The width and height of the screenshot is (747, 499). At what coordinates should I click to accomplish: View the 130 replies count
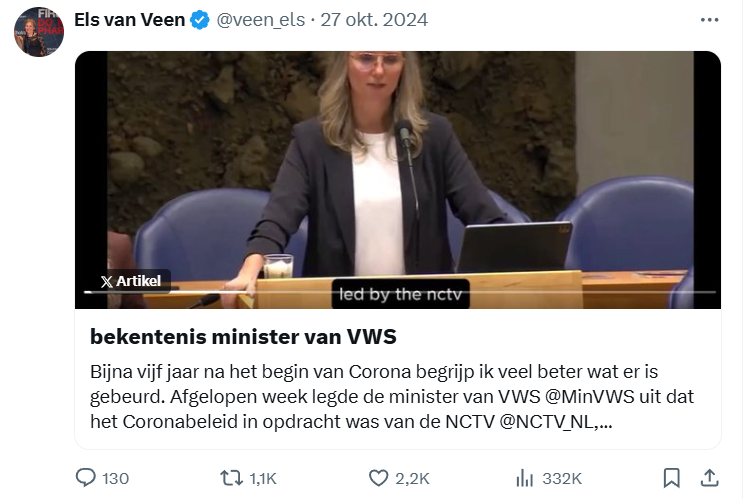point(116,479)
